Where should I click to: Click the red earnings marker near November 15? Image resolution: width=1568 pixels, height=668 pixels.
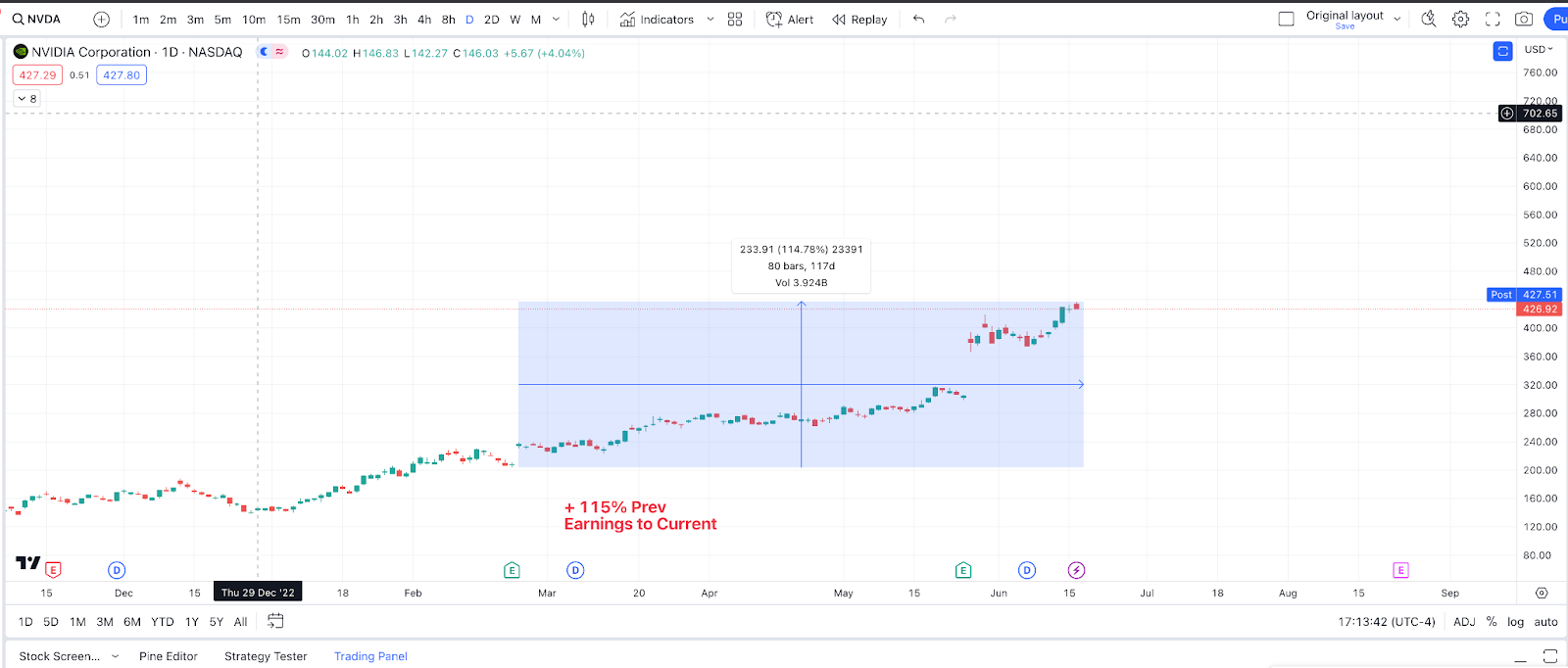click(x=53, y=570)
